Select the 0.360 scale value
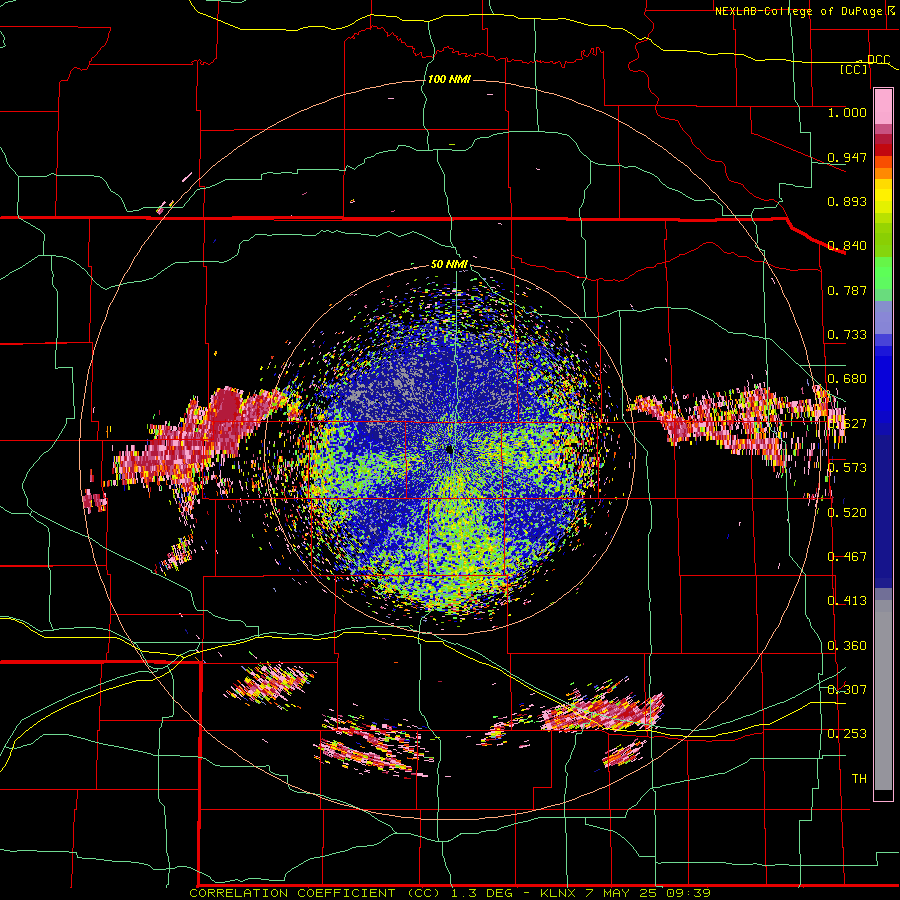Image resolution: width=900 pixels, height=900 pixels. click(x=847, y=646)
